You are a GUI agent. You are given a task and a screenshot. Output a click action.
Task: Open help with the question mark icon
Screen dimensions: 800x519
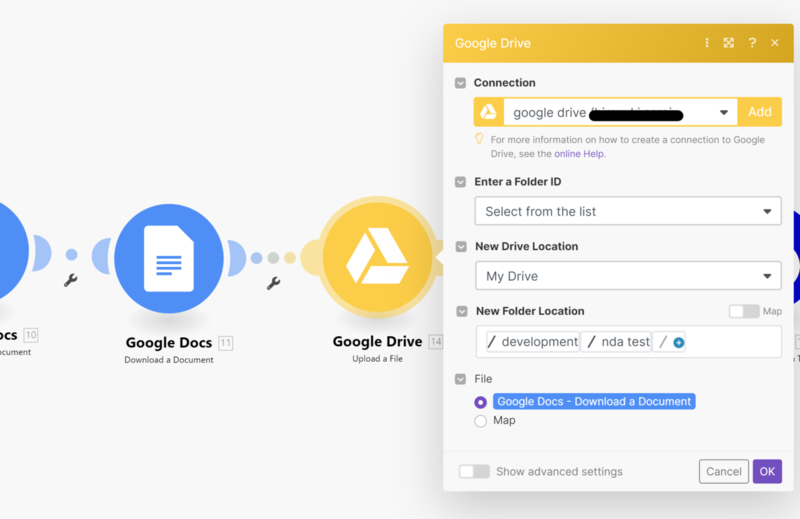coord(752,43)
